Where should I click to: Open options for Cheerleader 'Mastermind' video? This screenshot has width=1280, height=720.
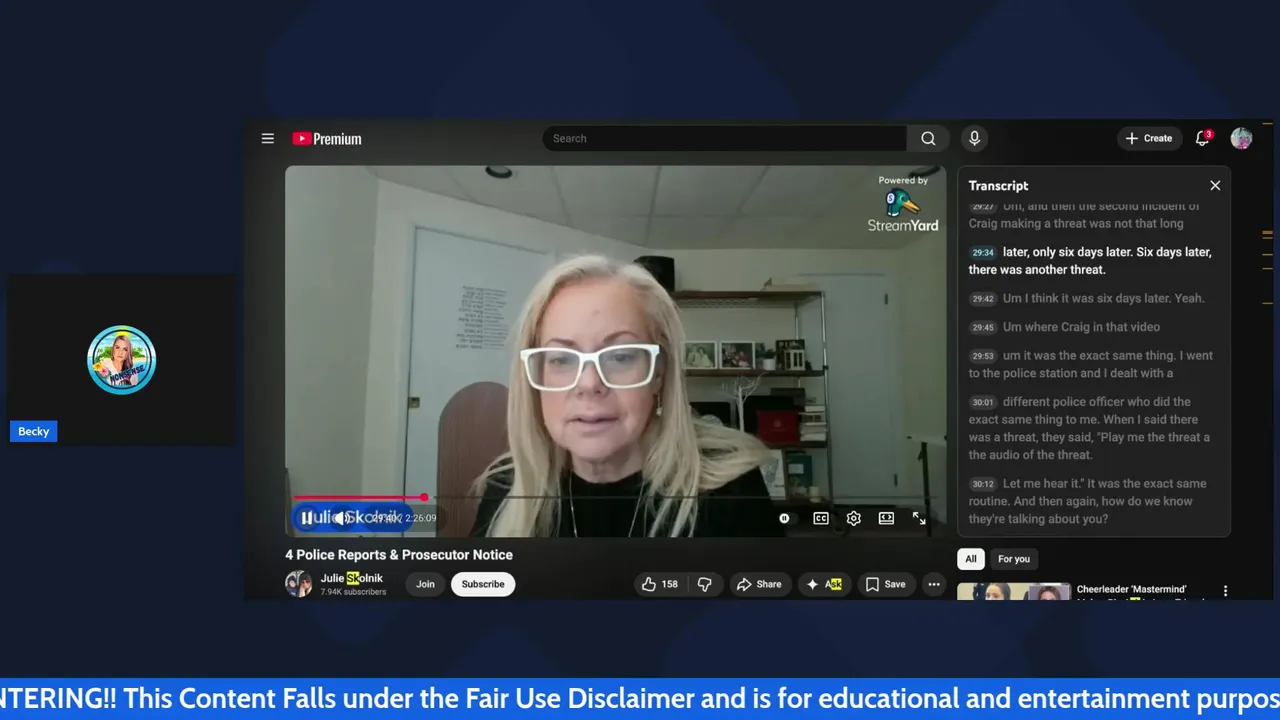[x=1225, y=591]
